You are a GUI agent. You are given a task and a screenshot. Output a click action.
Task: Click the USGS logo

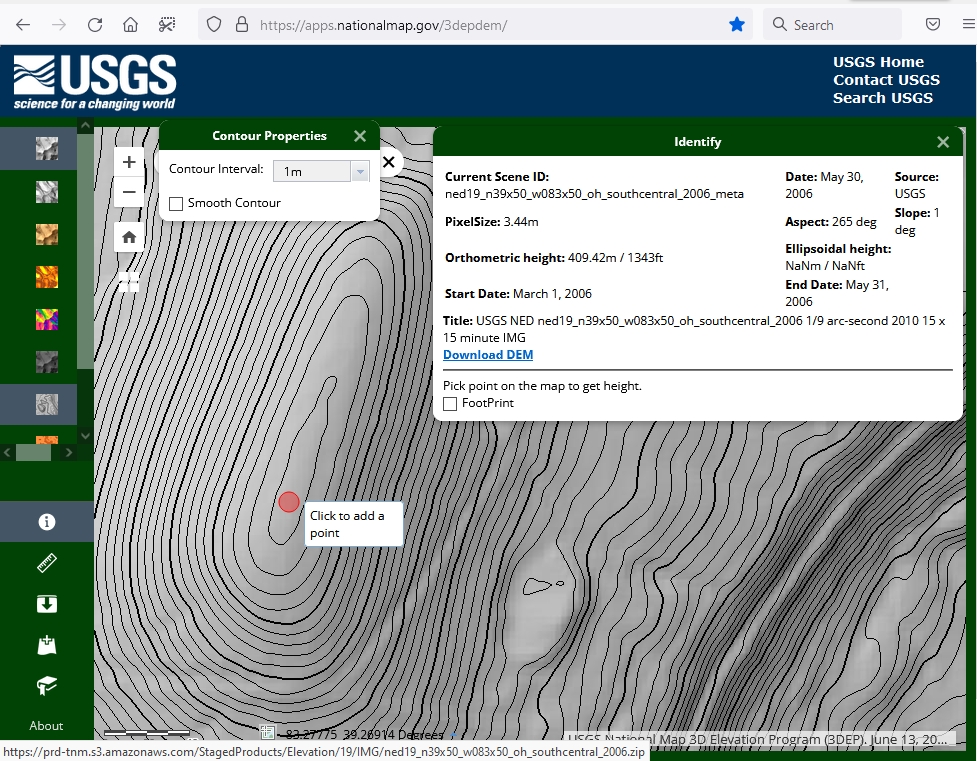pos(95,82)
